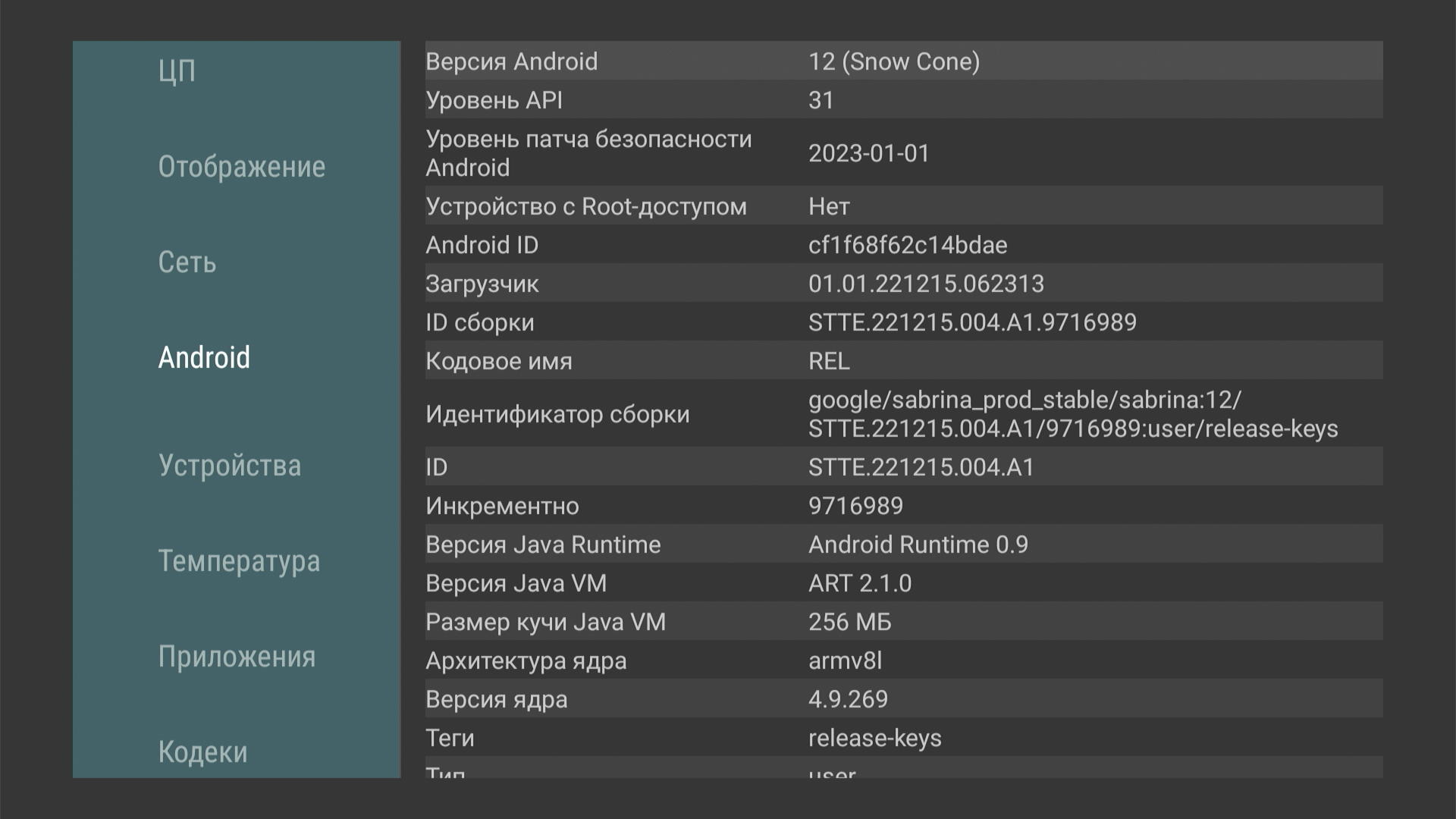This screenshot has width=1456, height=819.
Task: Select the Кодеки menu item
Action: (x=203, y=752)
